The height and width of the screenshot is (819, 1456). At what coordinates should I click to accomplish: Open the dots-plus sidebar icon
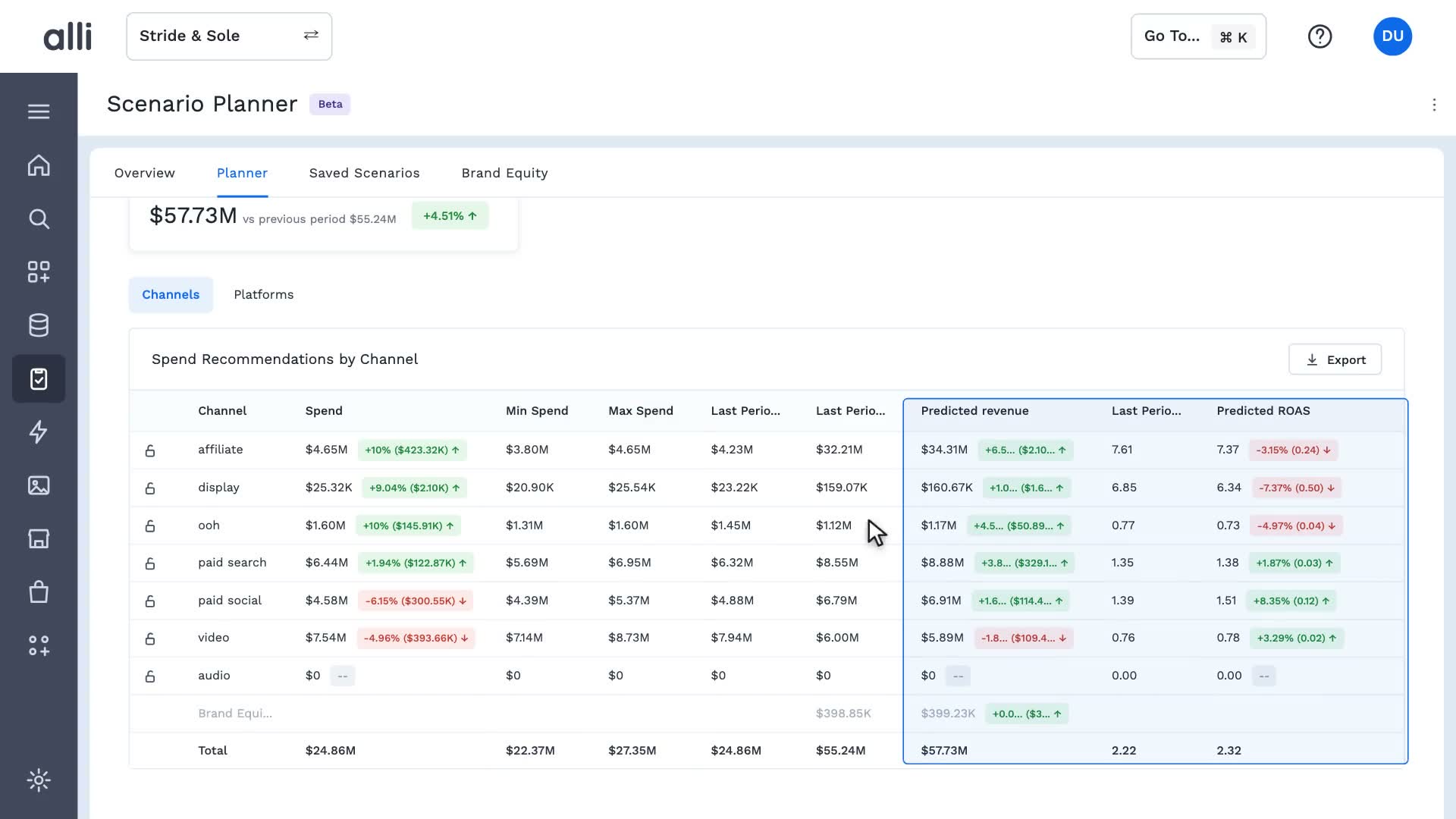pyautogui.click(x=39, y=645)
